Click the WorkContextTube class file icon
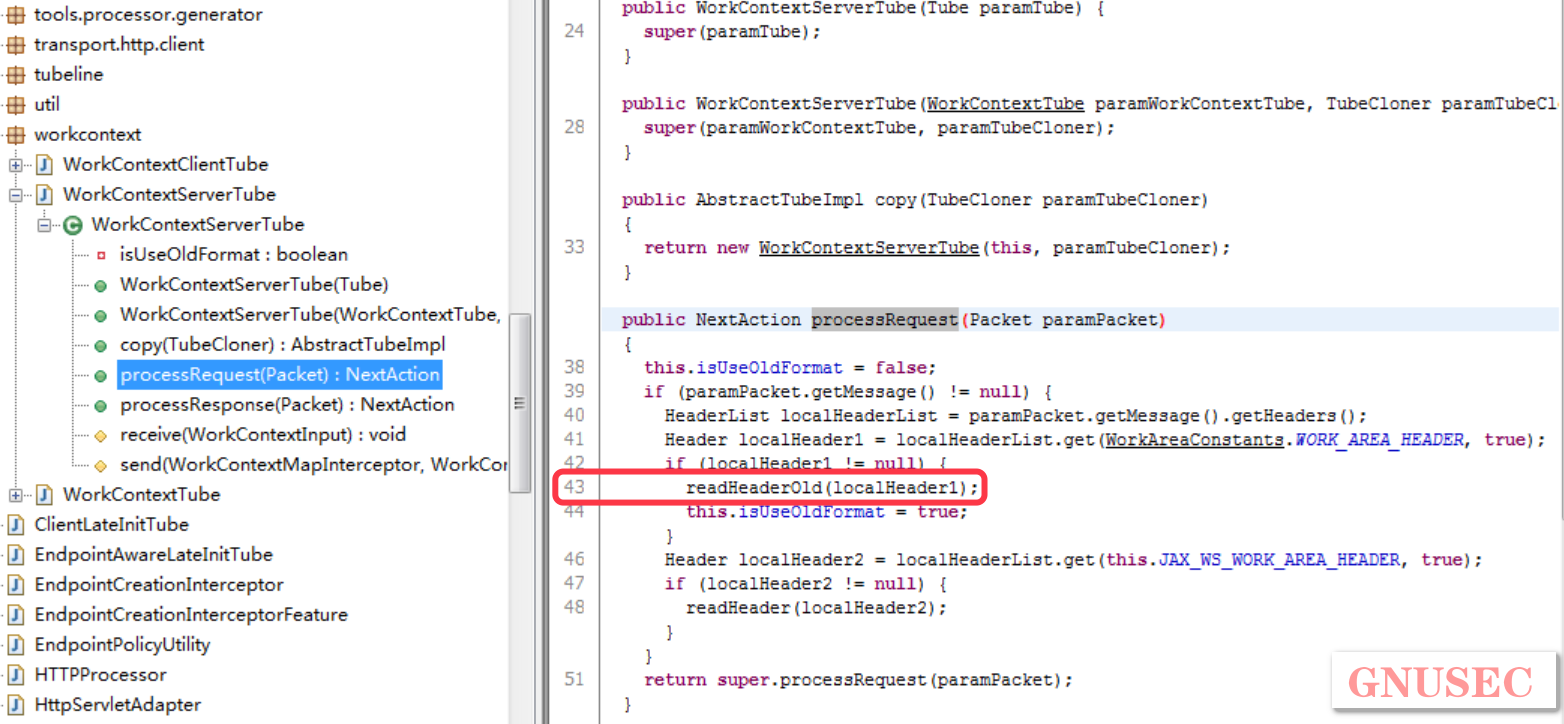Screen dimensions: 1564x724 [44, 495]
